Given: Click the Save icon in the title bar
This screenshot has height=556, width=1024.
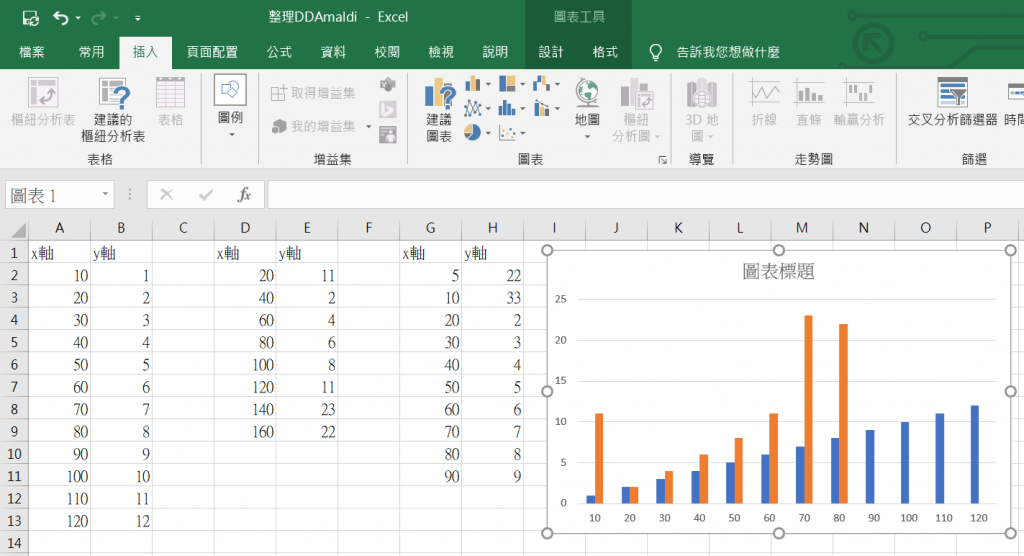Looking at the screenshot, I should pos(31,18).
